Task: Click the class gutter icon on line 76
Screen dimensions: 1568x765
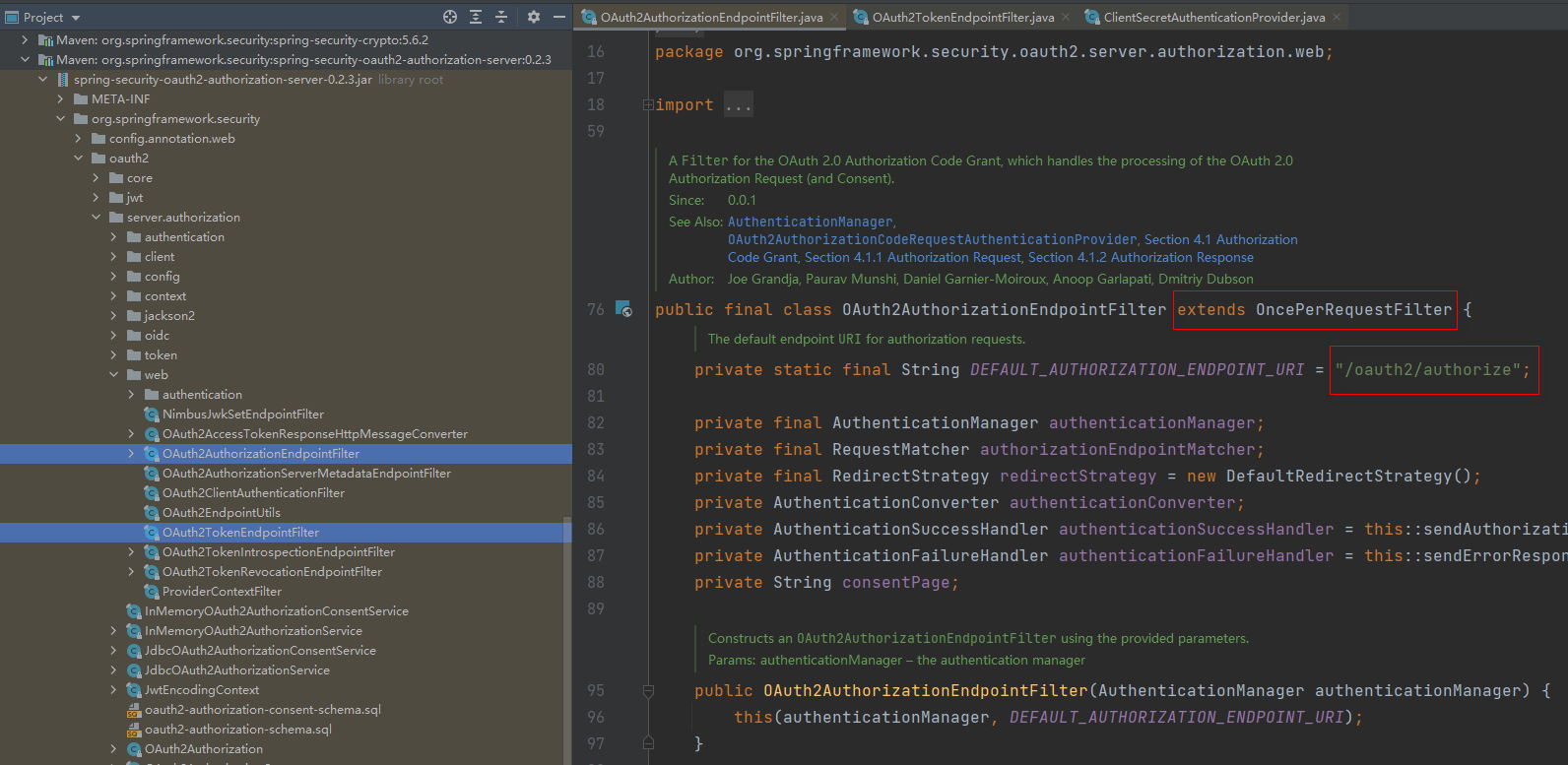Action: point(623,309)
